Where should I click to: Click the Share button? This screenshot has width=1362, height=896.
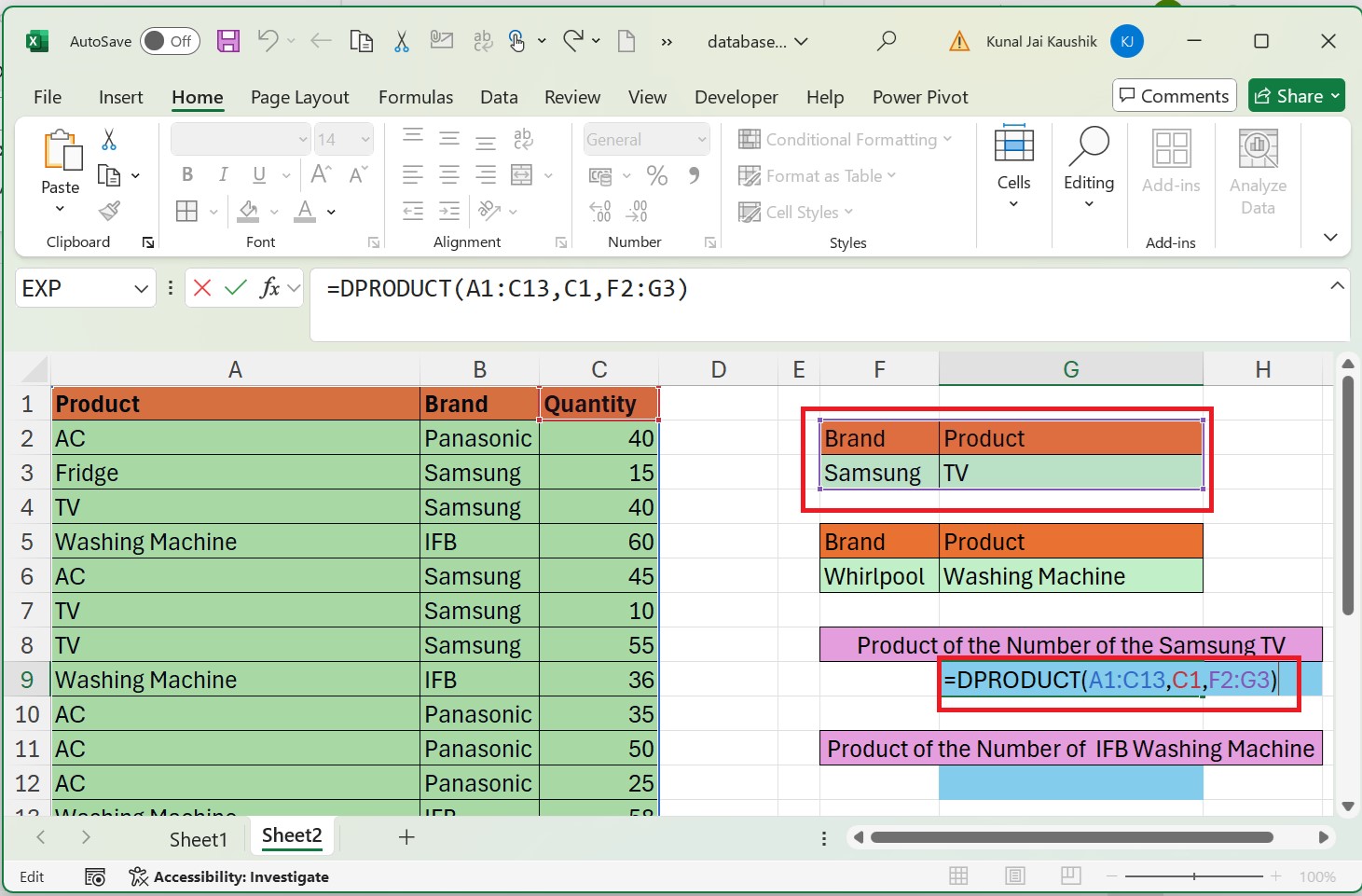tap(1296, 95)
